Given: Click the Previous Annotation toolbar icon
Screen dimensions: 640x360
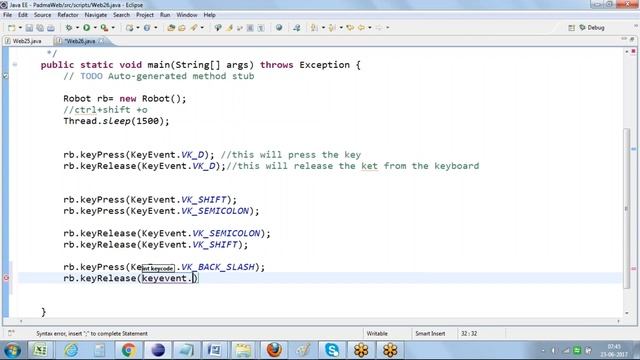Looking at the screenshot, I should (x=332, y=28).
